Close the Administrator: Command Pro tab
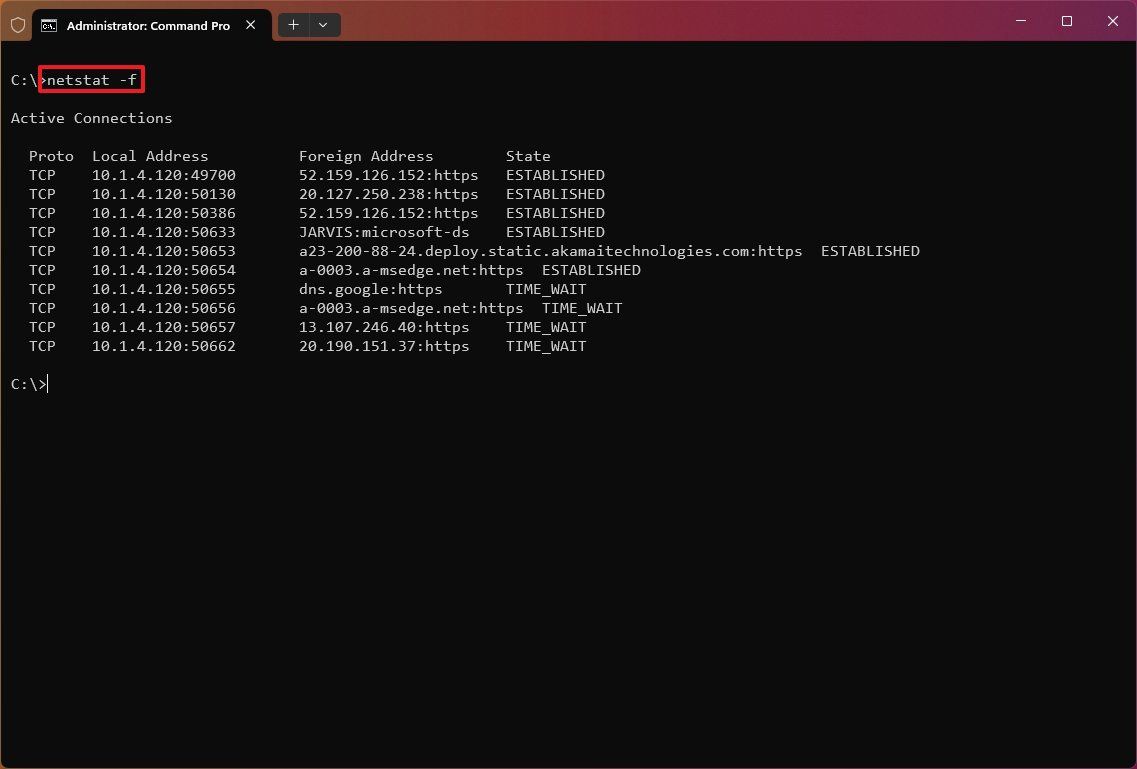The height and width of the screenshot is (769, 1137). tap(250, 25)
